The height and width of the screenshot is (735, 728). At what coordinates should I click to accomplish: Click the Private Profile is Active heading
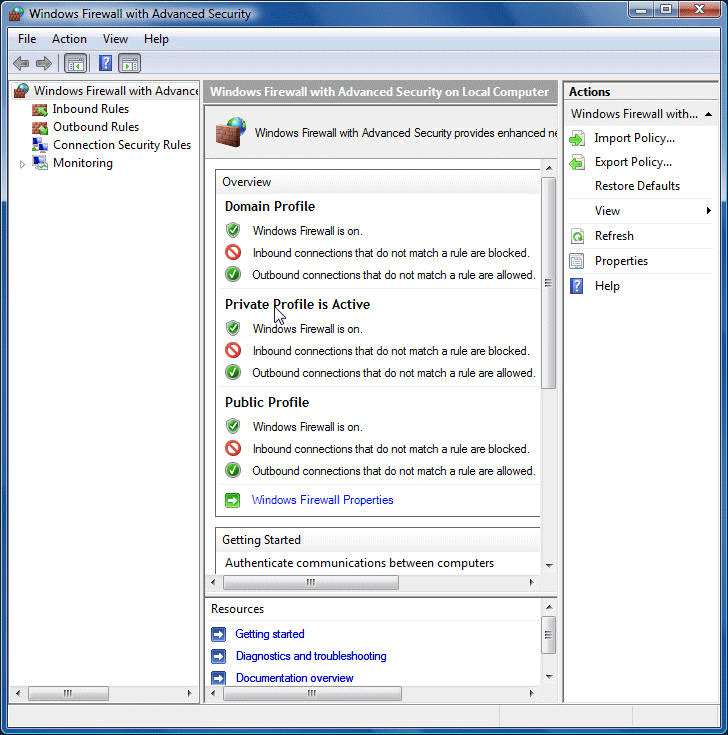297,305
